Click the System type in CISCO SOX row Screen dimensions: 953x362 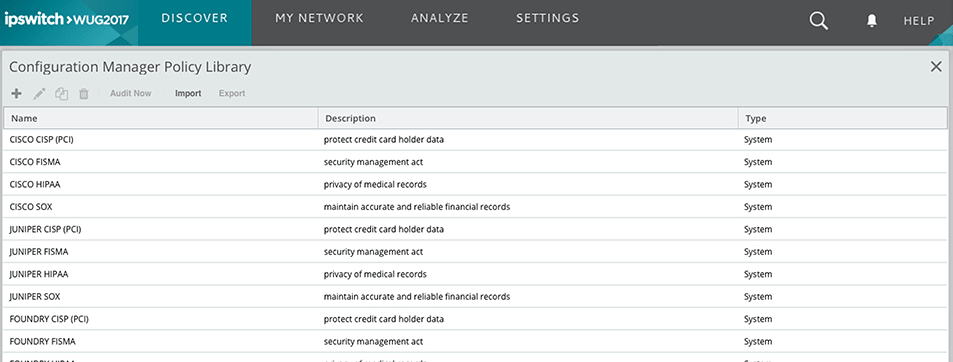point(758,207)
